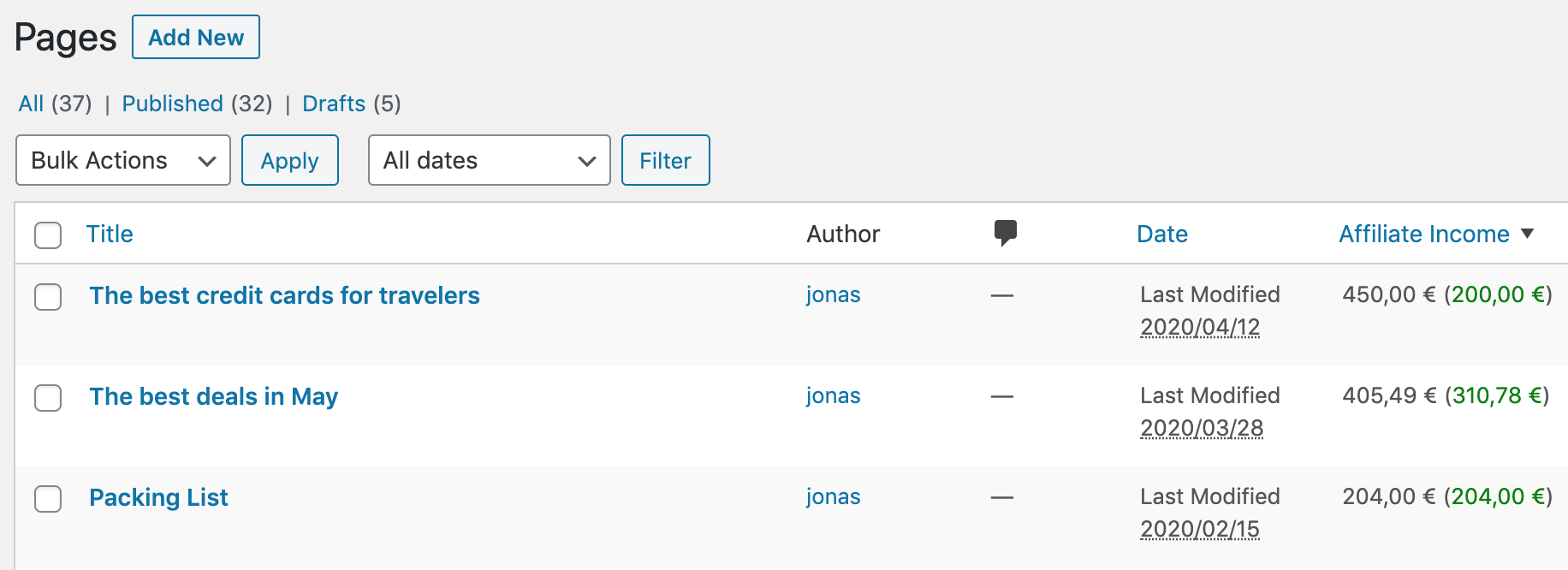Screen dimensions: 1568x570
Task: Open the Bulk Actions dropdown
Action: point(123,160)
